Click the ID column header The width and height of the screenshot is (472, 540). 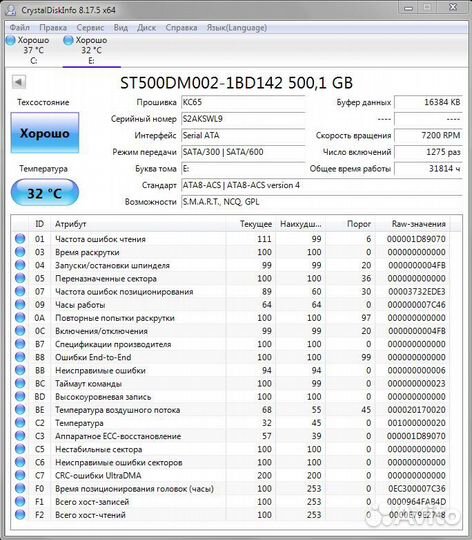pos(39,224)
